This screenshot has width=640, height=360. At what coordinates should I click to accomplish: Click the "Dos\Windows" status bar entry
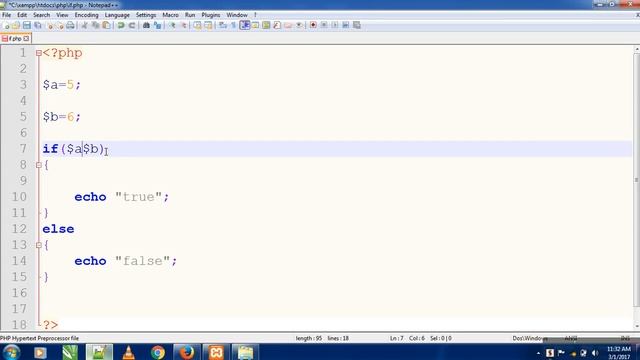click(x=530, y=338)
